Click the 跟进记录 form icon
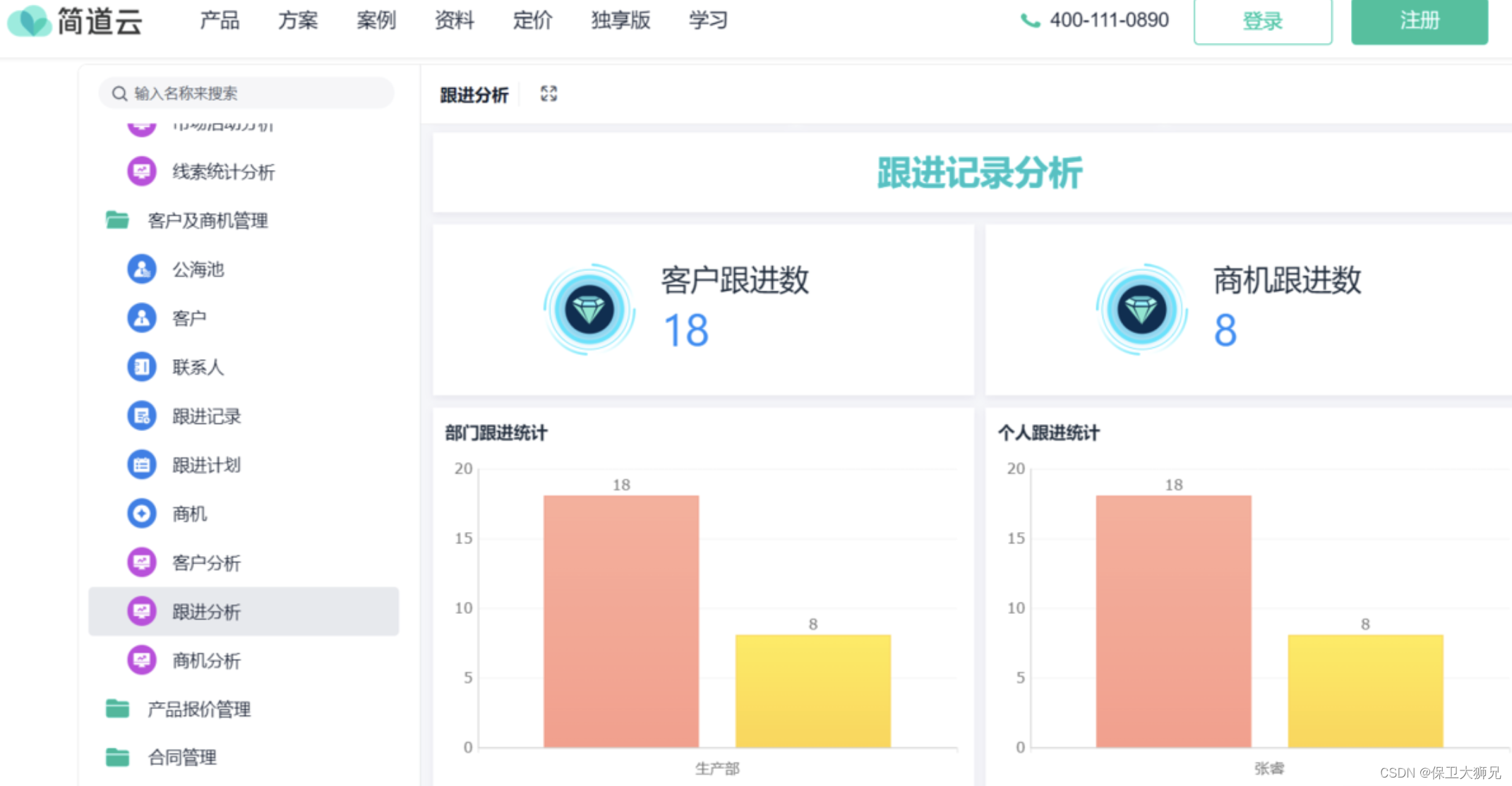Viewport: 1512px width, 786px height. pos(142,416)
